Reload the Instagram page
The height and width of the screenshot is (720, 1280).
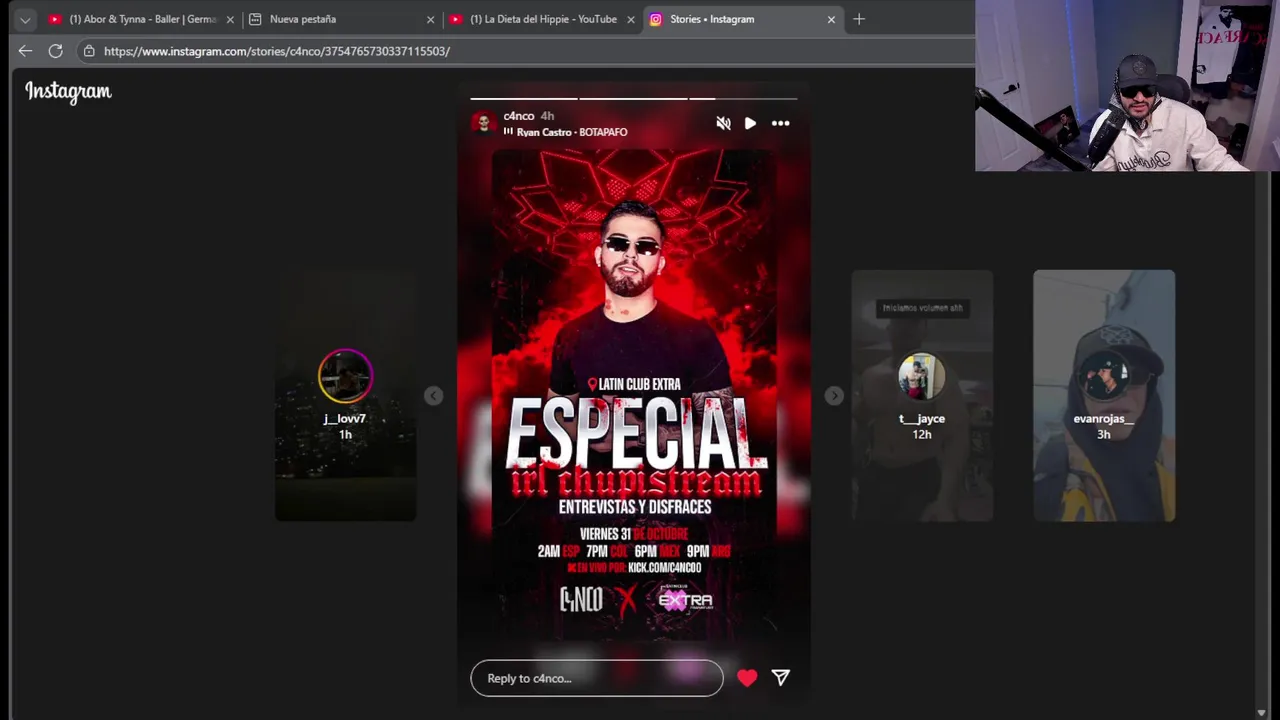coord(56,51)
